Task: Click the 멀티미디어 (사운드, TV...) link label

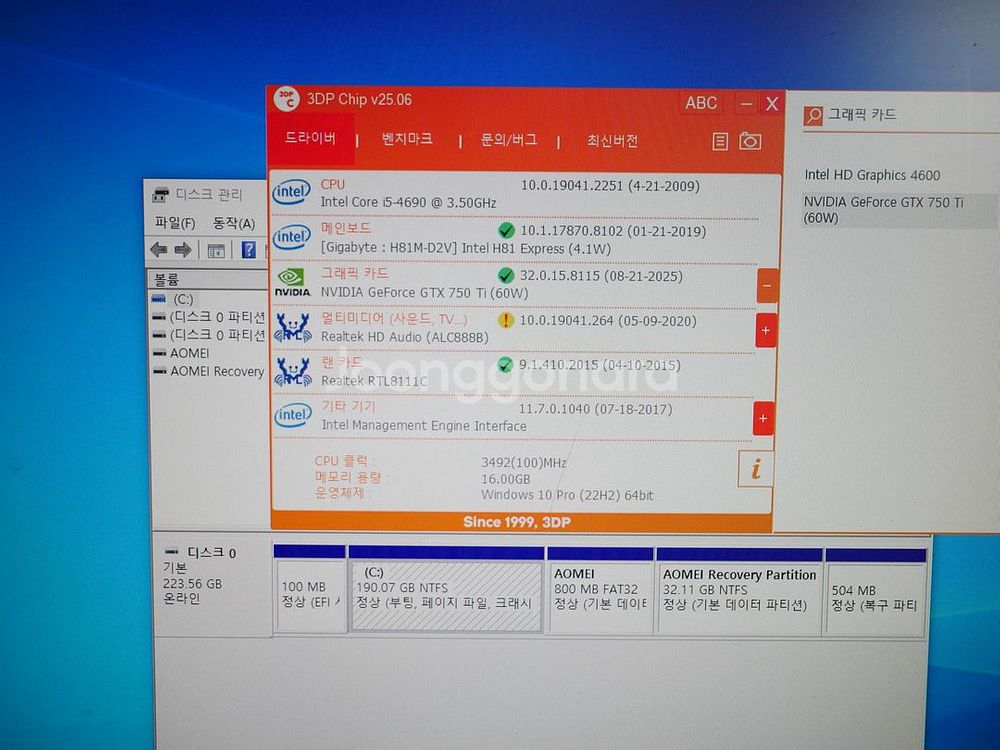Action: pos(394,319)
